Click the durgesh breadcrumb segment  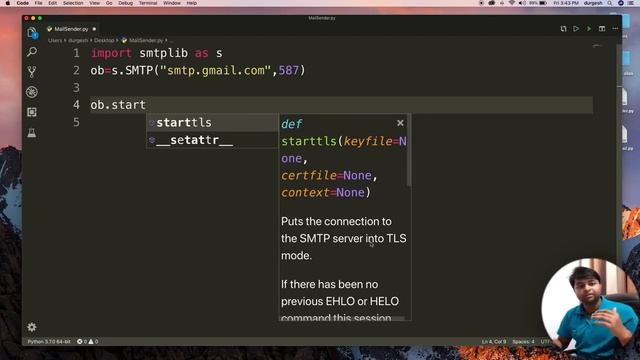click(78, 40)
